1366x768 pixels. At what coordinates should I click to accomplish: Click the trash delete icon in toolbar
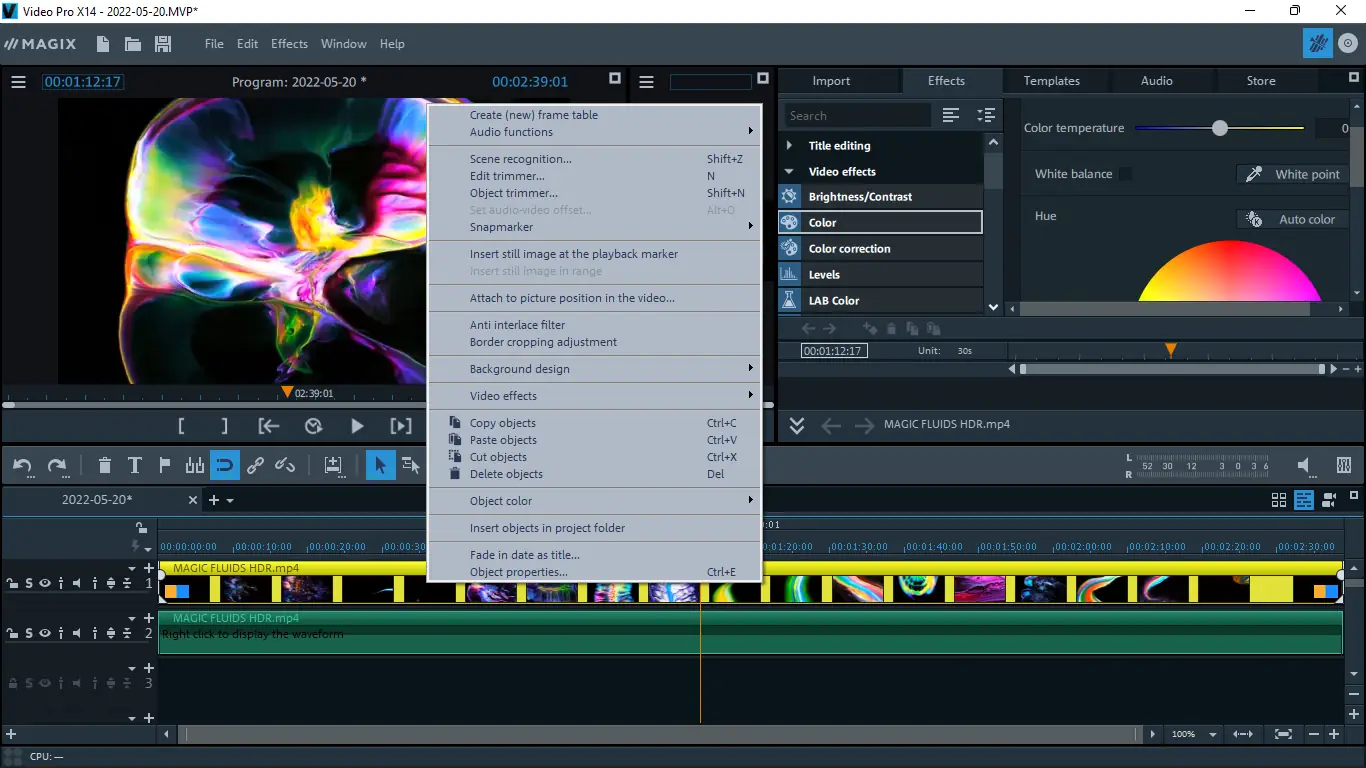point(105,465)
